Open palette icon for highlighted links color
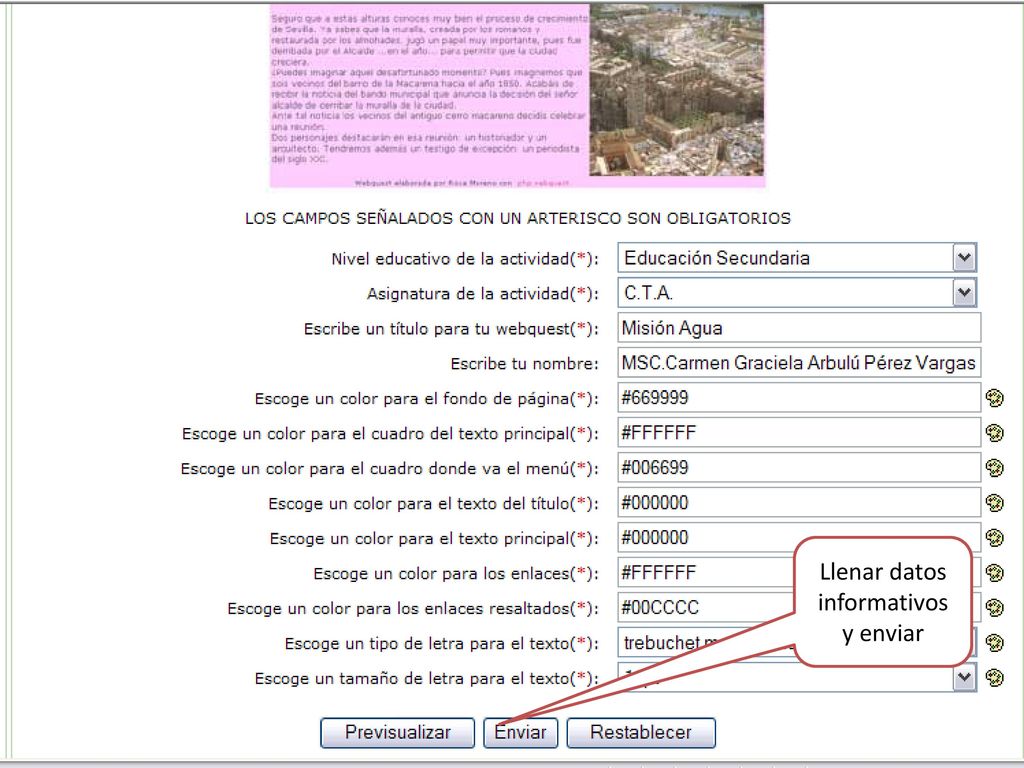The width and height of the screenshot is (1024, 768). coord(994,607)
